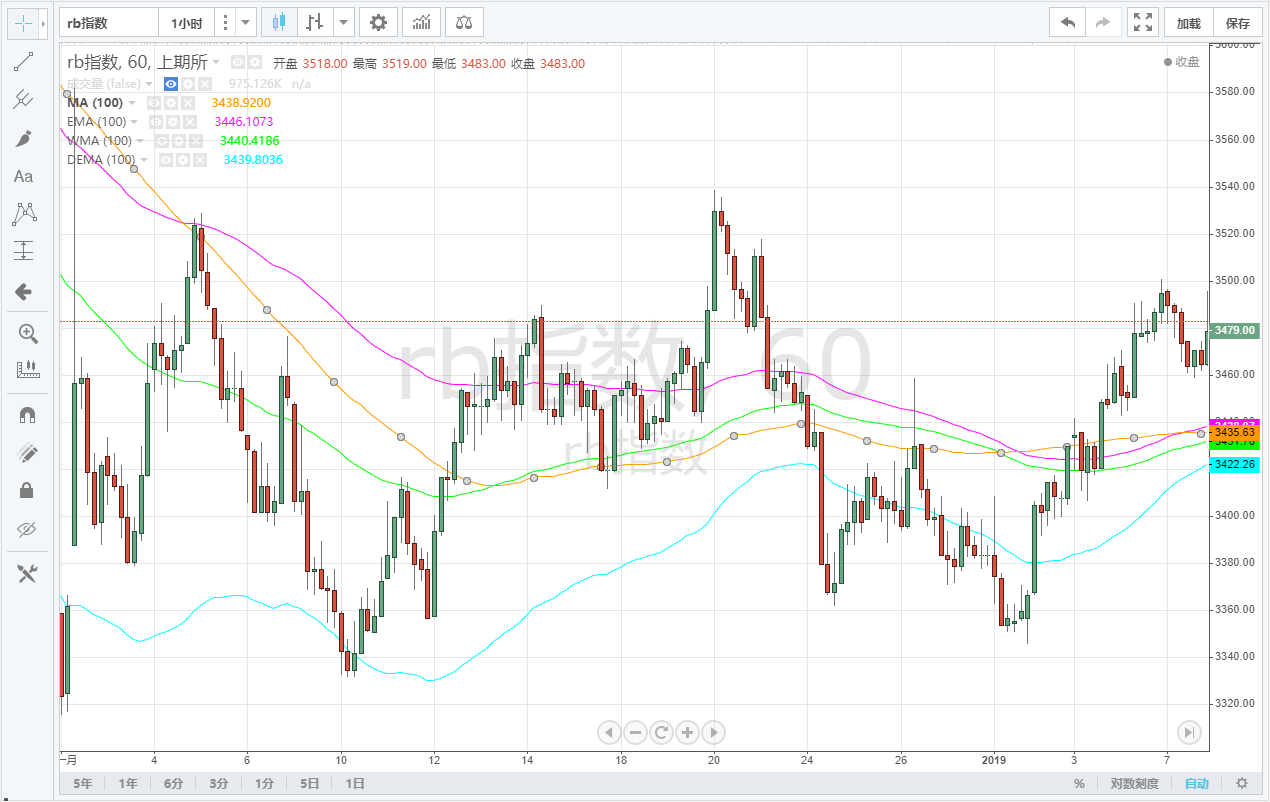
Task: Toggle lock all drawing tools
Action: (x=28, y=490)
